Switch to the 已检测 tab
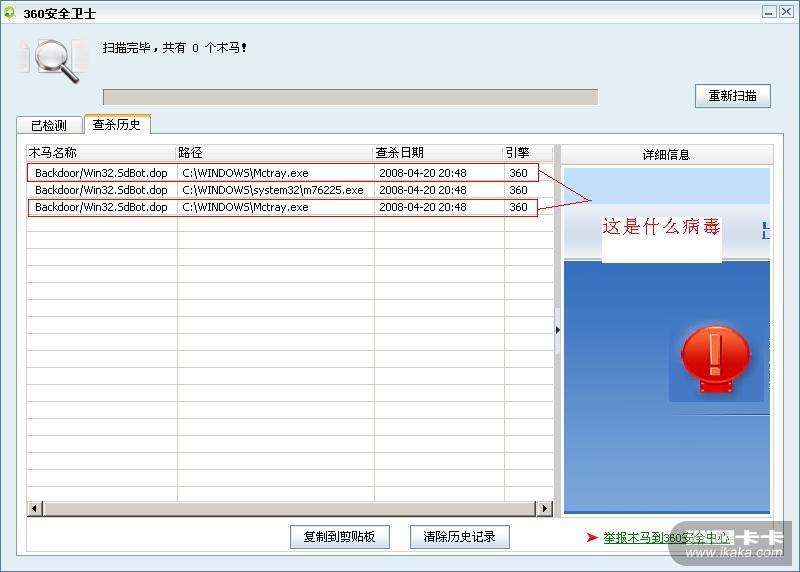The image size is (800, 572). pos(49,125)
